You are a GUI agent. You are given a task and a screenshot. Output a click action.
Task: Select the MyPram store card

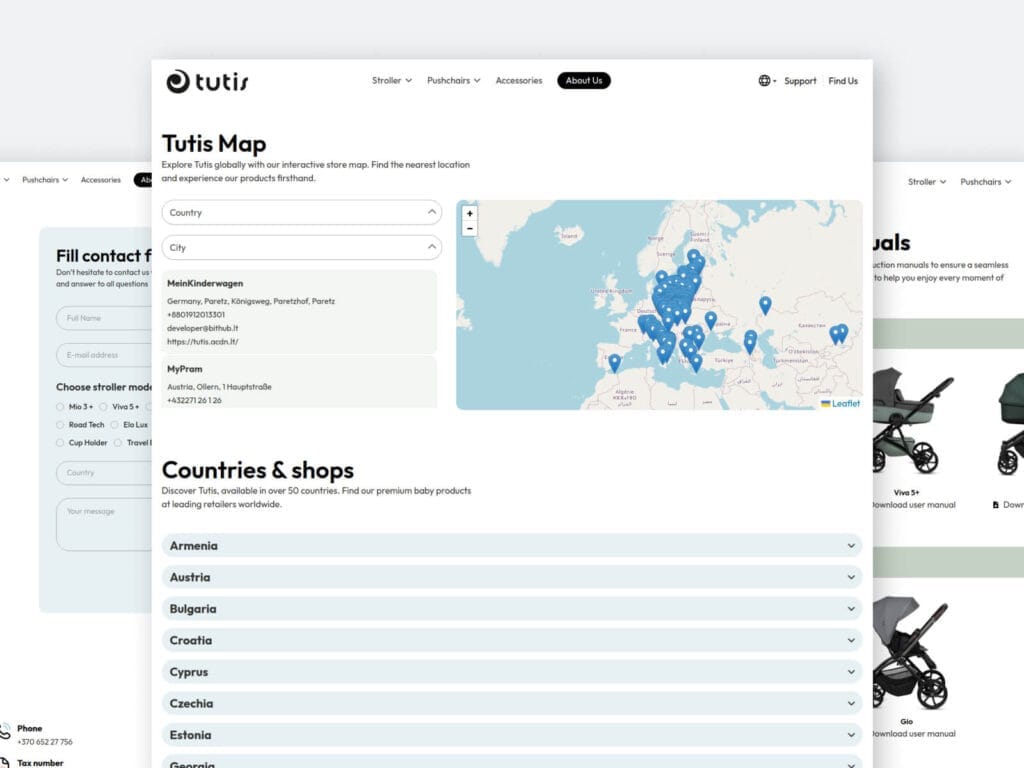click(x=299, y=383)
